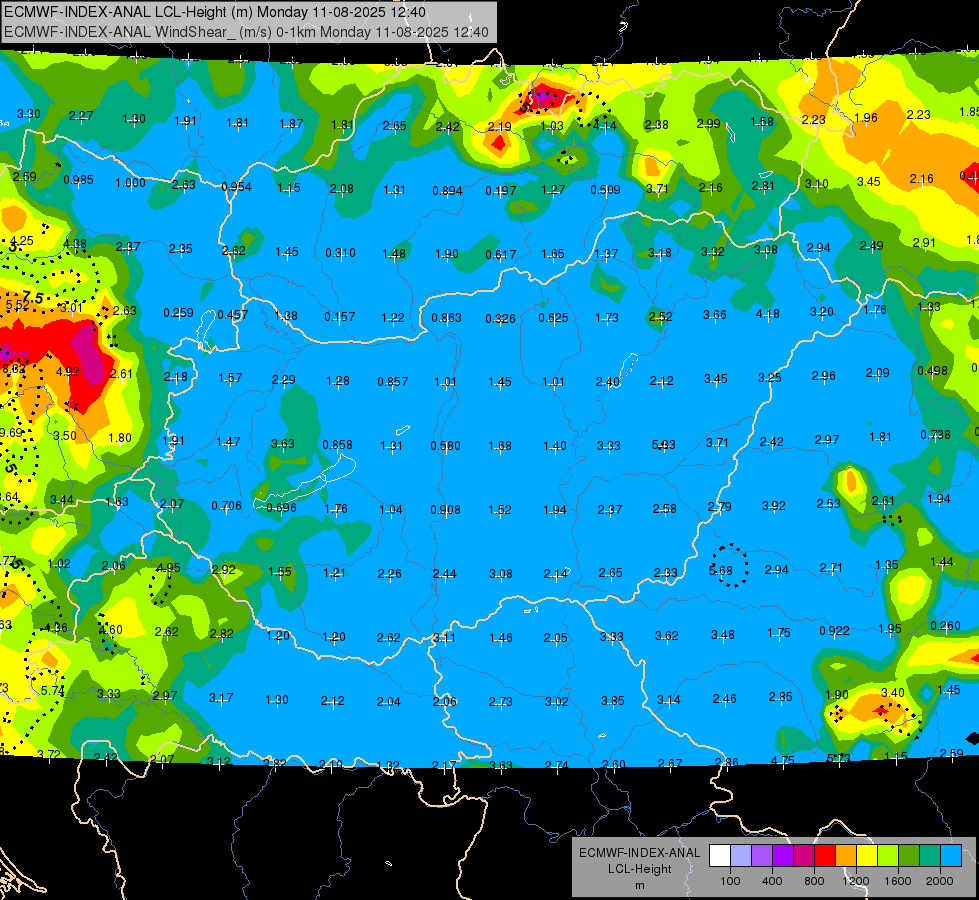Click the red legend swatch
Viewport: 979px width, 900px height.
click(825, 855)
